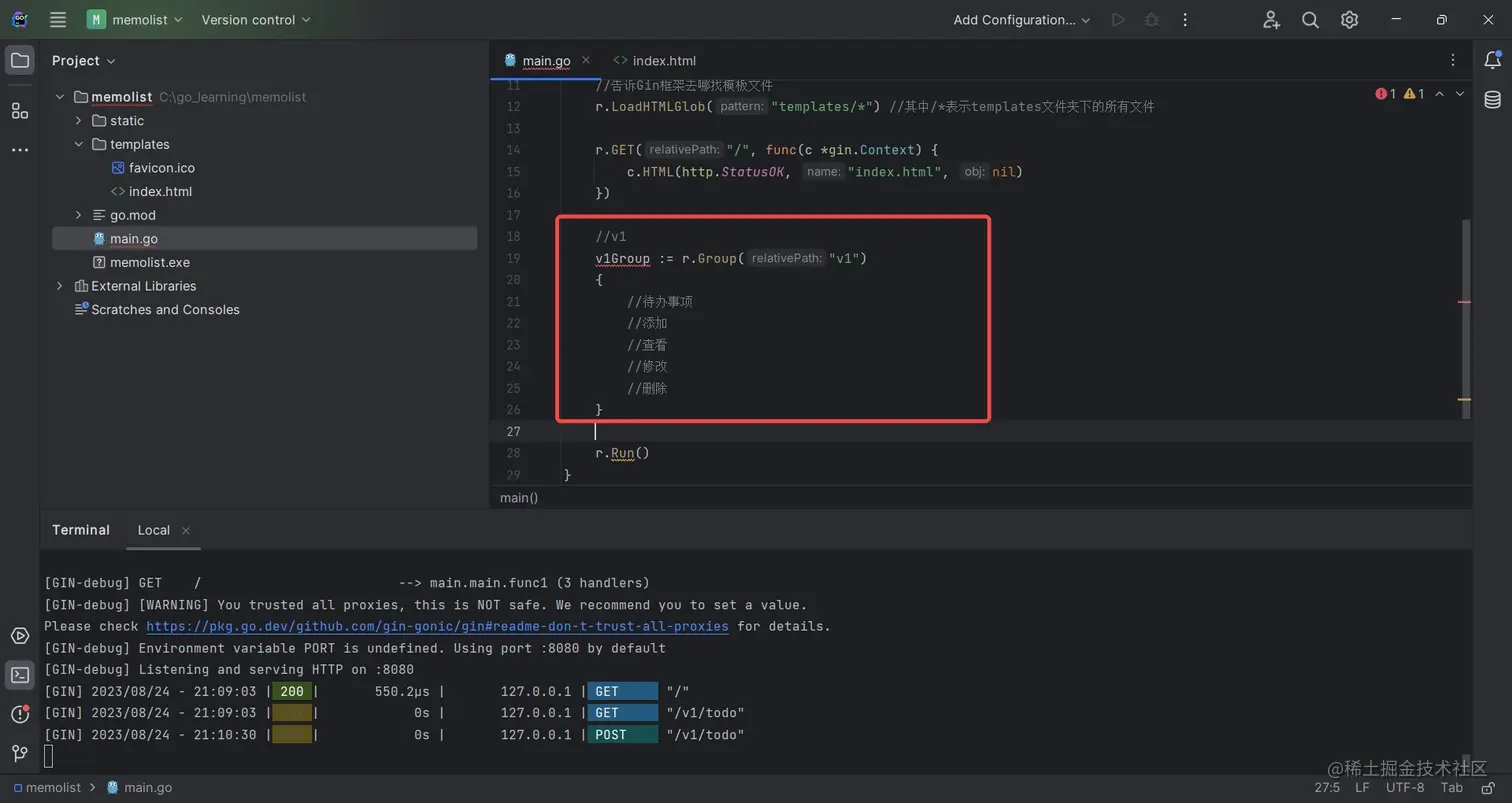The height and width of the screenshot is (803, 1512).
Task: Click memolist in status bar breadcrumb
Action: tap(47, 787)
